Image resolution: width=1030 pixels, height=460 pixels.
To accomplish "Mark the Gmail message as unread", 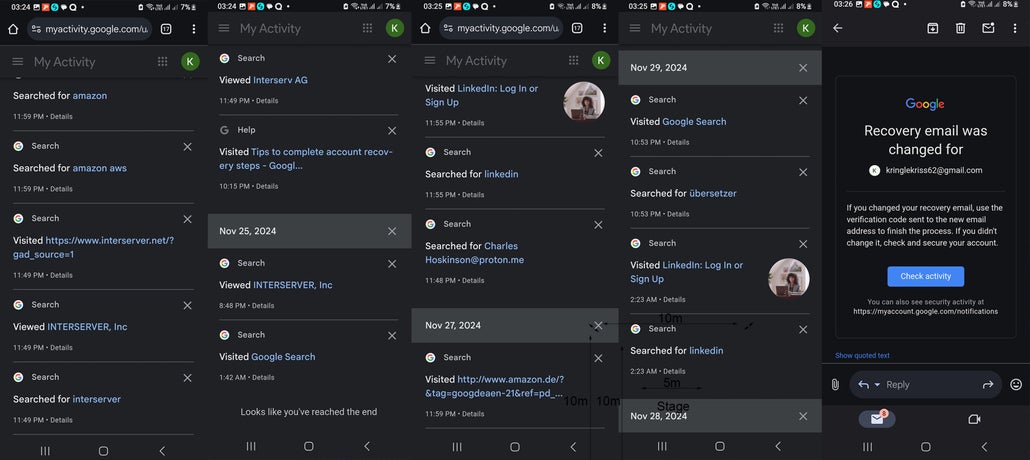I will tap(988, 28).
